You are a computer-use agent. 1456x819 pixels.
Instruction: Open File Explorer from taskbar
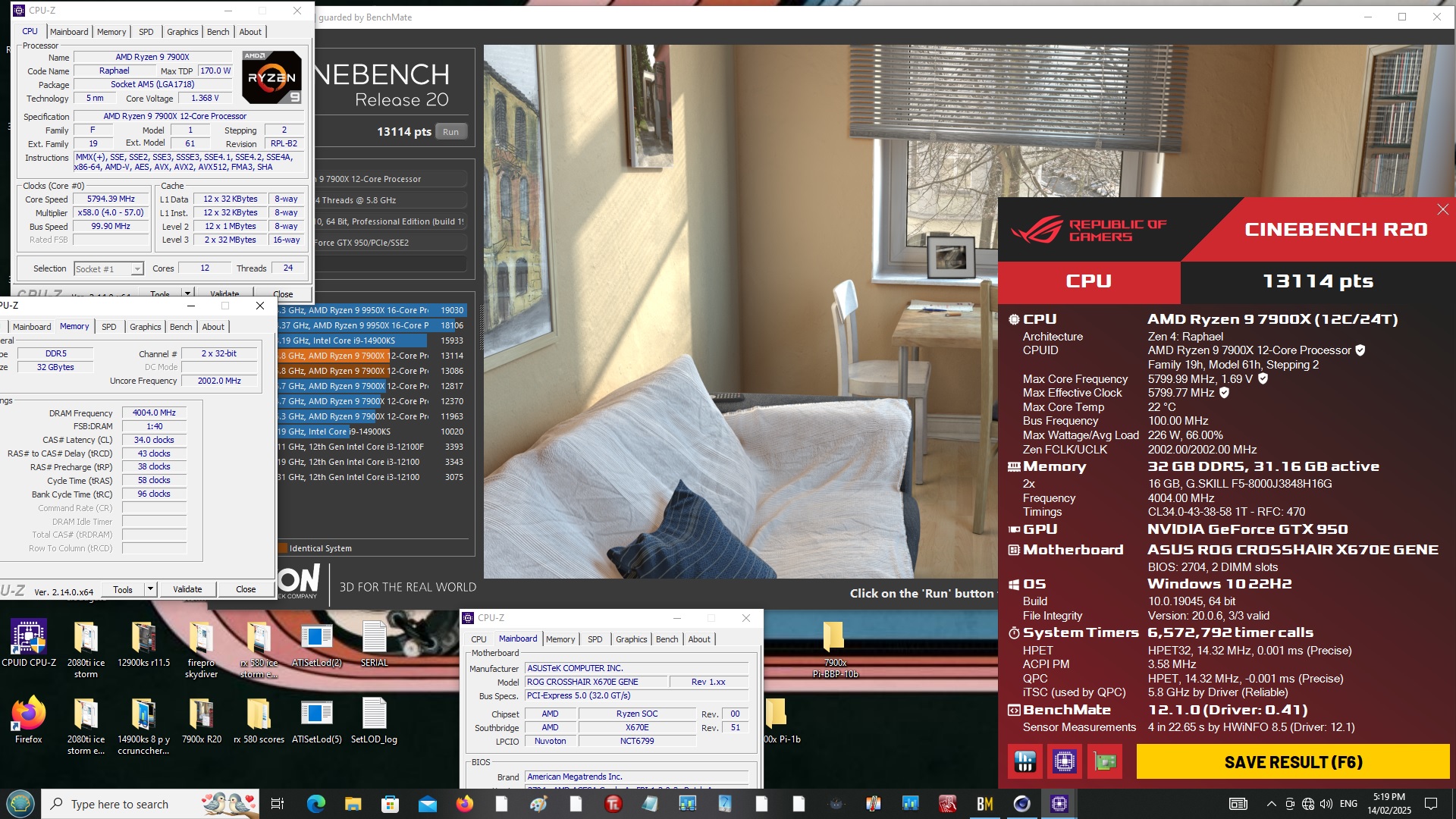click(353, 804)
